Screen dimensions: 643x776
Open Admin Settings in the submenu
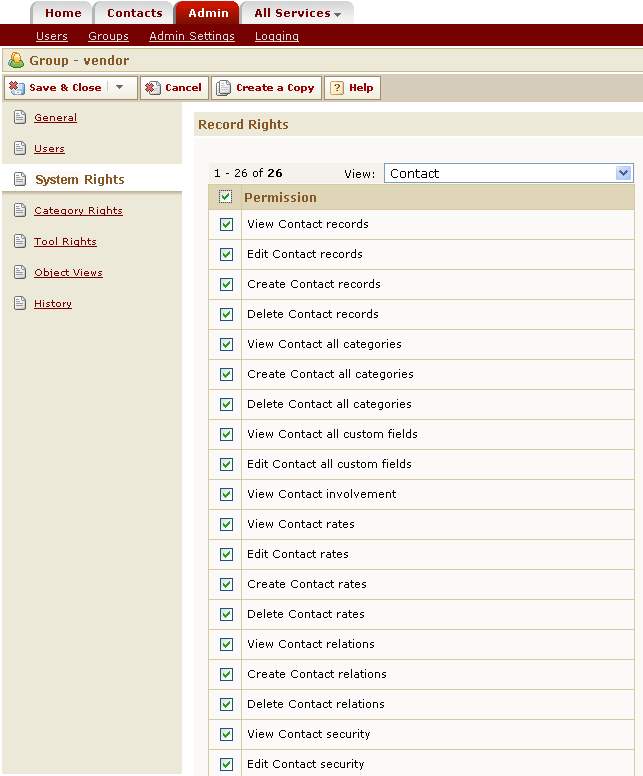(x=192, y=36)
